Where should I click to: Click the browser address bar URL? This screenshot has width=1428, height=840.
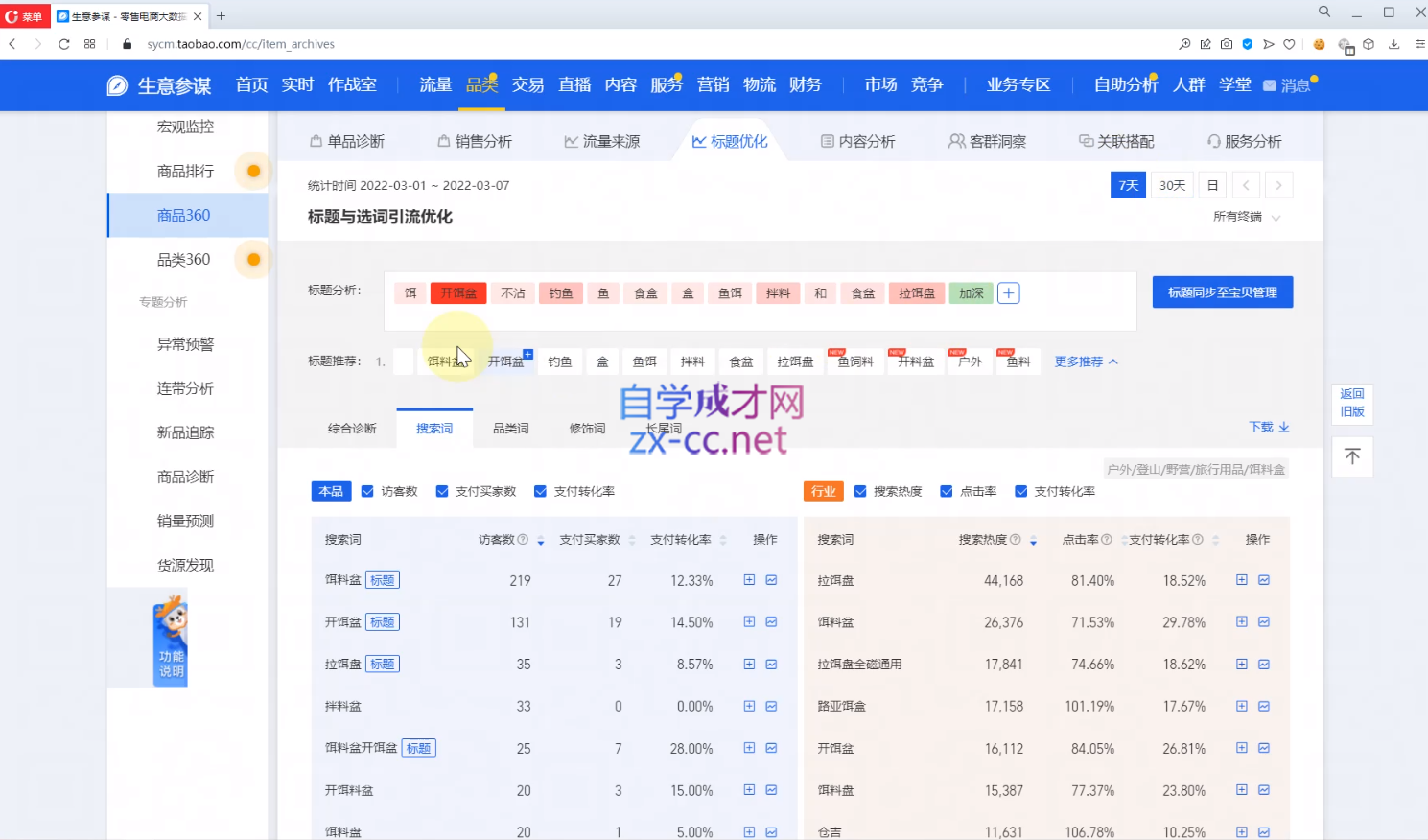241,44
